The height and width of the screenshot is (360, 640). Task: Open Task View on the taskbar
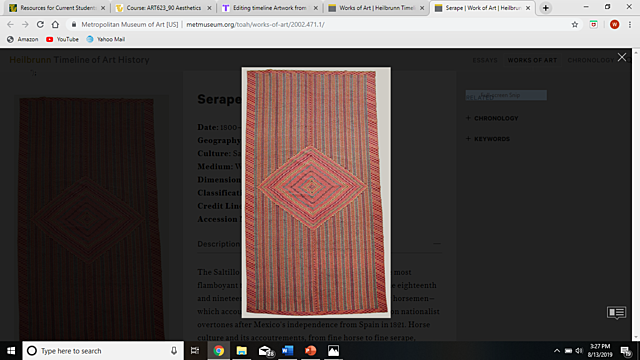(195, 351)
